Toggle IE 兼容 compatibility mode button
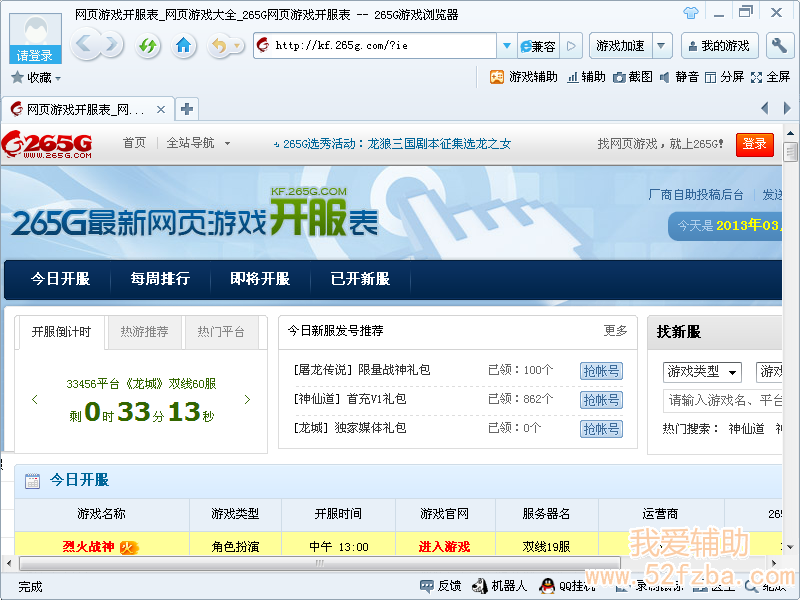Viewport: 800px width, 600px height. pyautogui.click(x=538, y=46)
